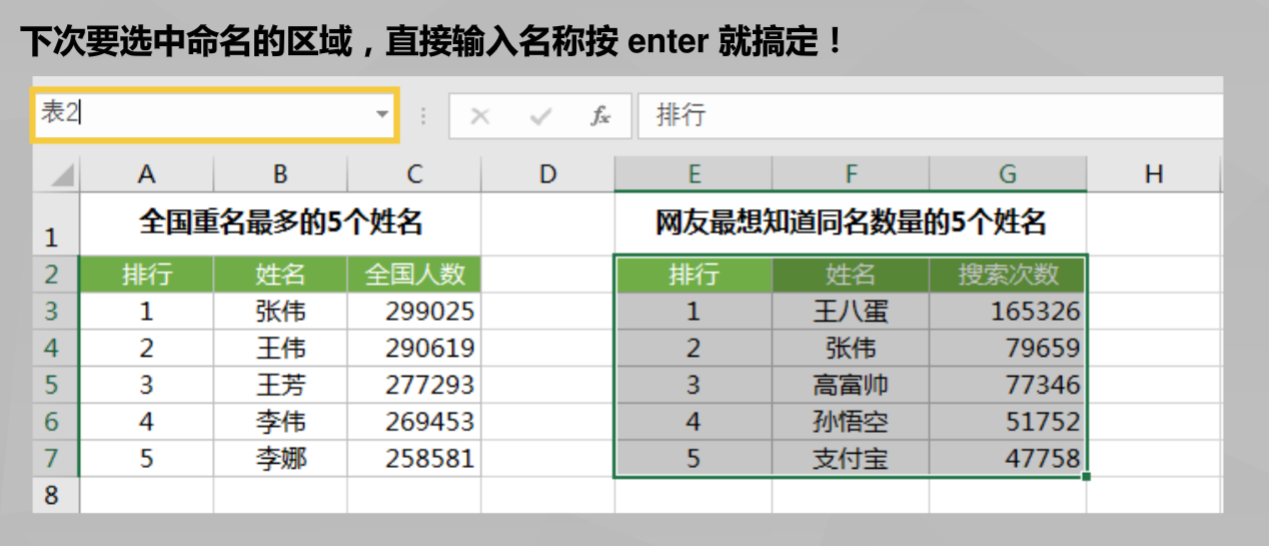Click the cell with value 47758

[x=1007, y=459]
